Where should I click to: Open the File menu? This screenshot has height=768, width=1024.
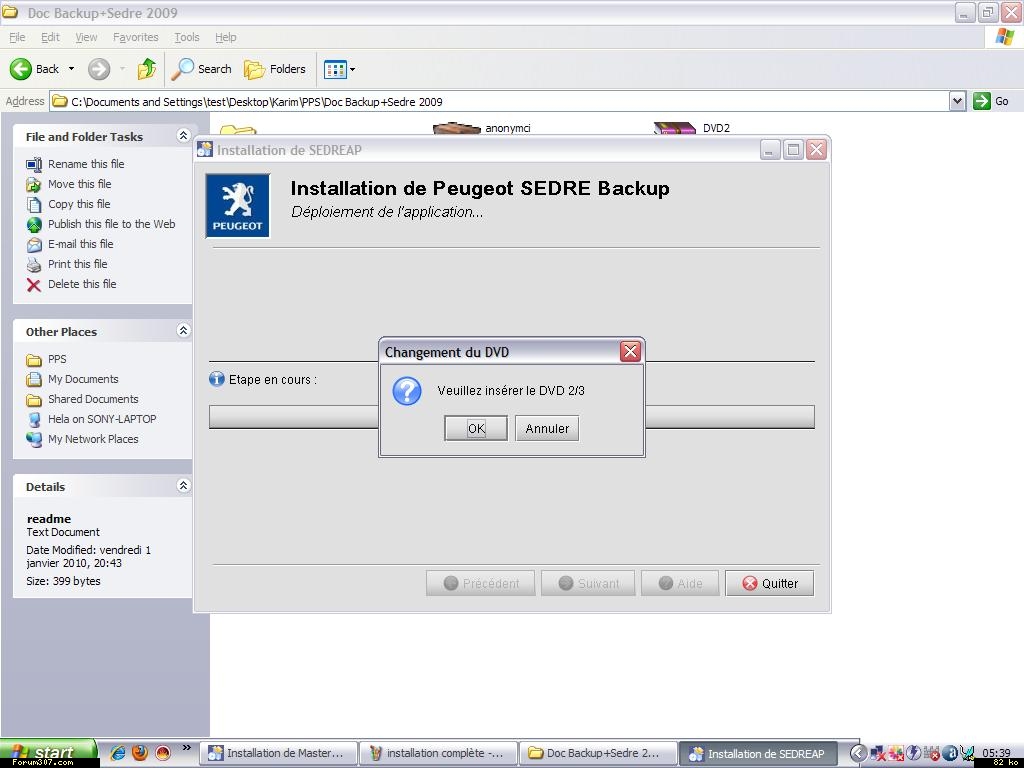17,37
